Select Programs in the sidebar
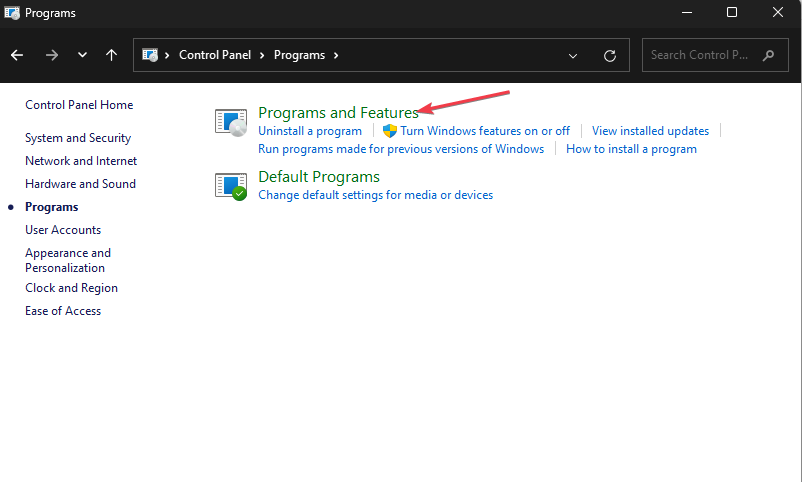 [52, 207]
